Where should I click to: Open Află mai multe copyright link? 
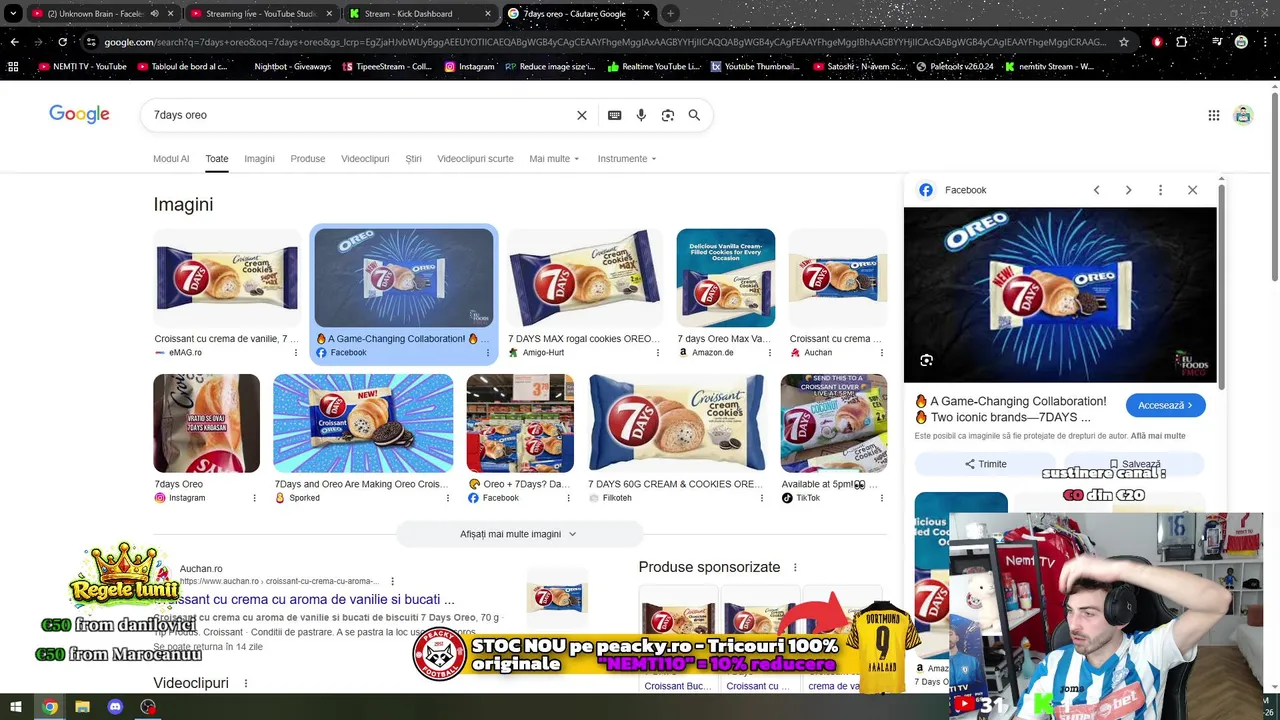coord(1158,436)
